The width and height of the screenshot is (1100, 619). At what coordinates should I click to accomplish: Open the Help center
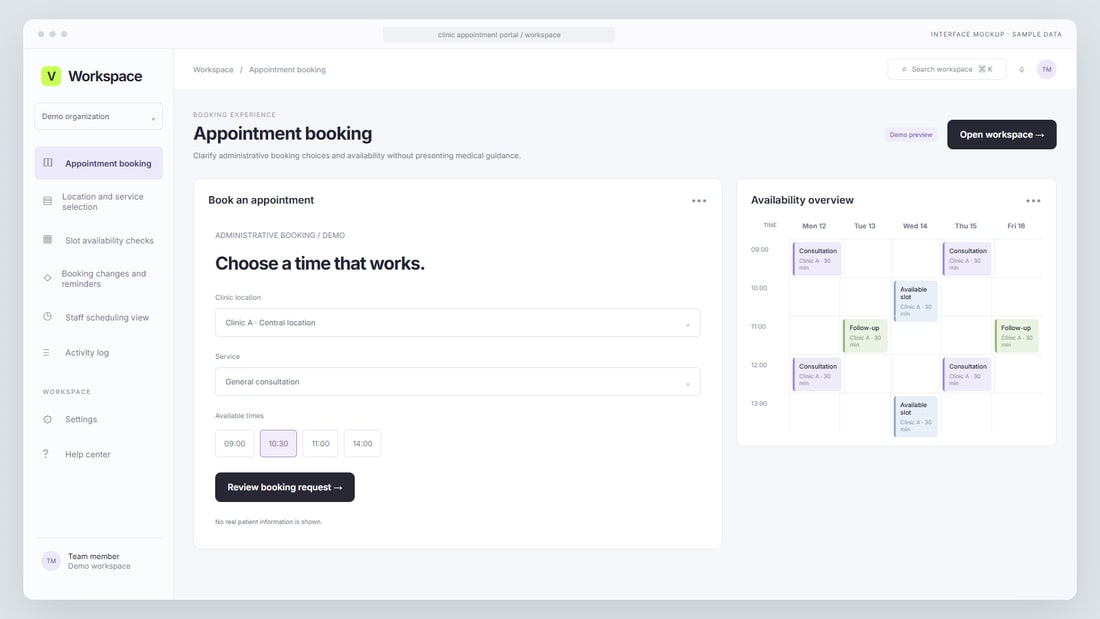(98, 454)
